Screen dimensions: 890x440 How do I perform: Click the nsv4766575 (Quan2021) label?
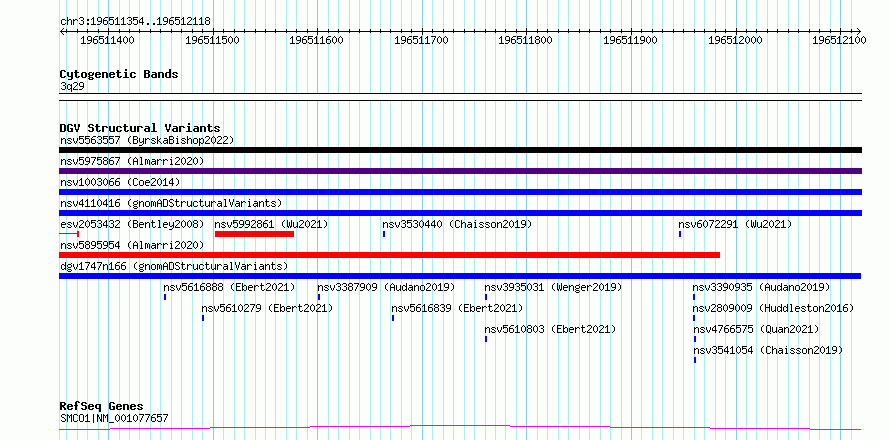tap(755, 329)
